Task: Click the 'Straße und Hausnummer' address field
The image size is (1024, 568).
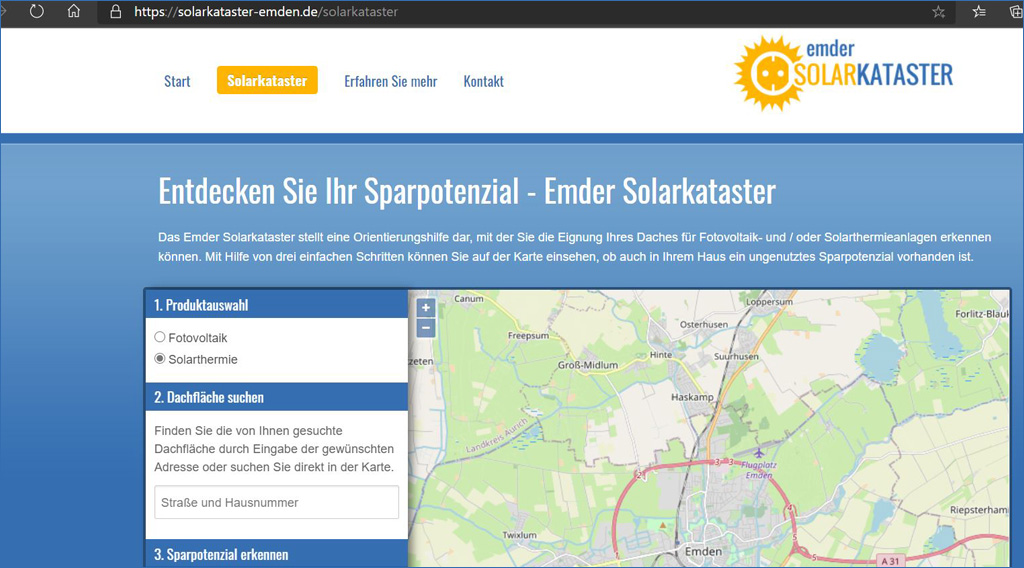Action: click(x=276, y=502)
